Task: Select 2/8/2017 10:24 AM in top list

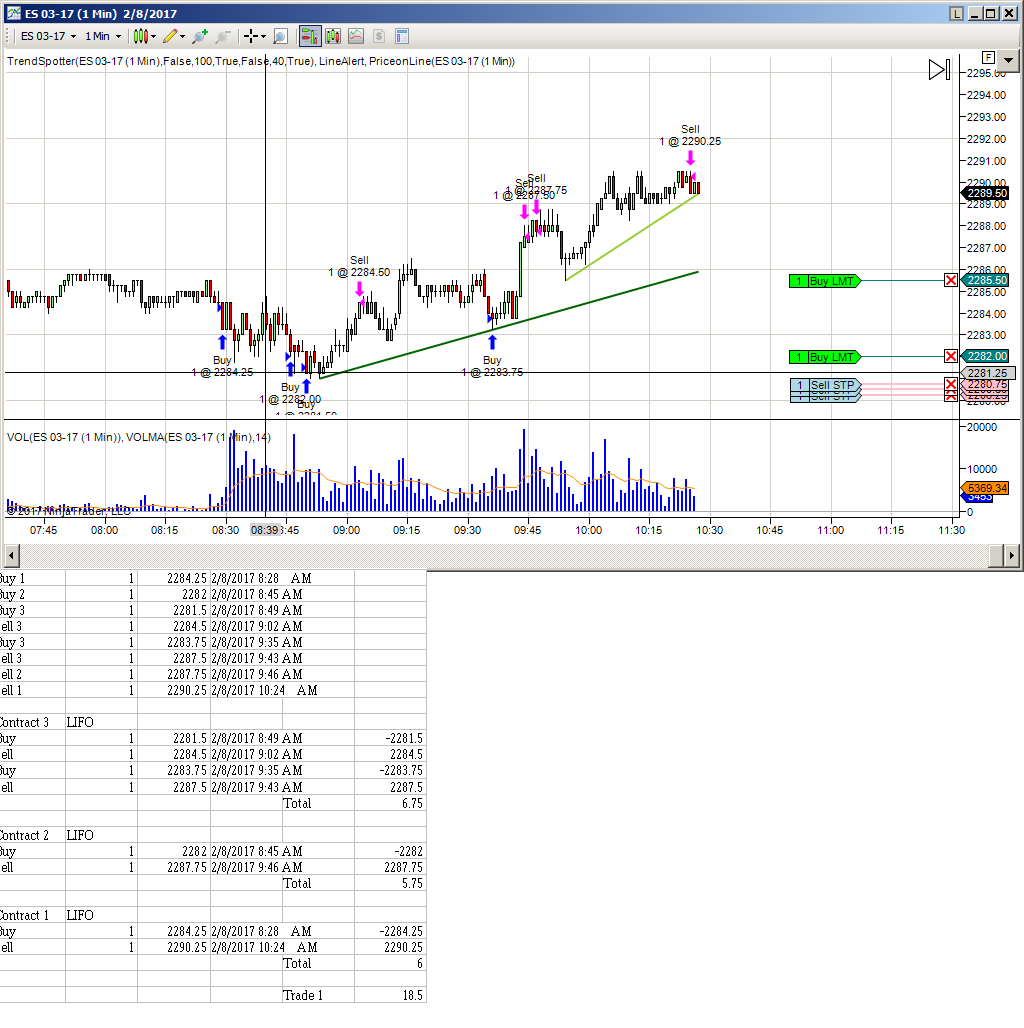Action: [x=264, y=690]
